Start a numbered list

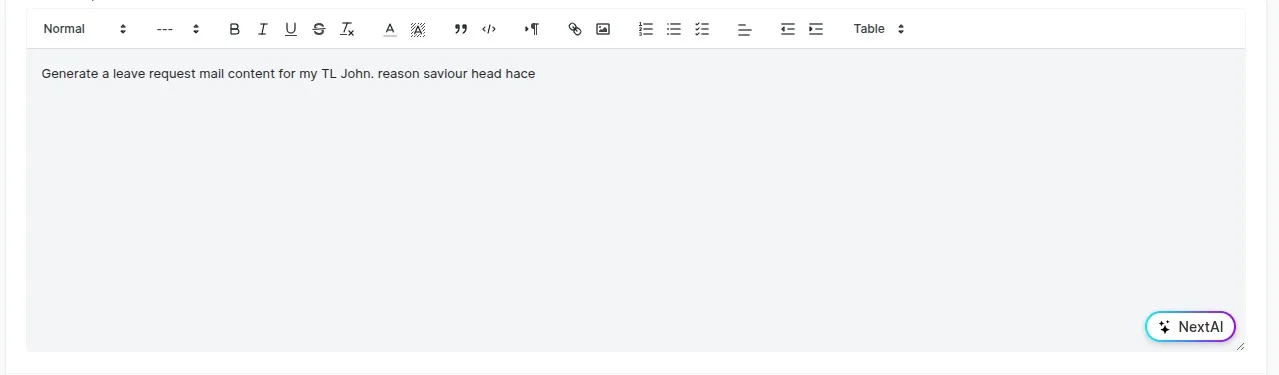pyautogui.click(x=646, y=29)
